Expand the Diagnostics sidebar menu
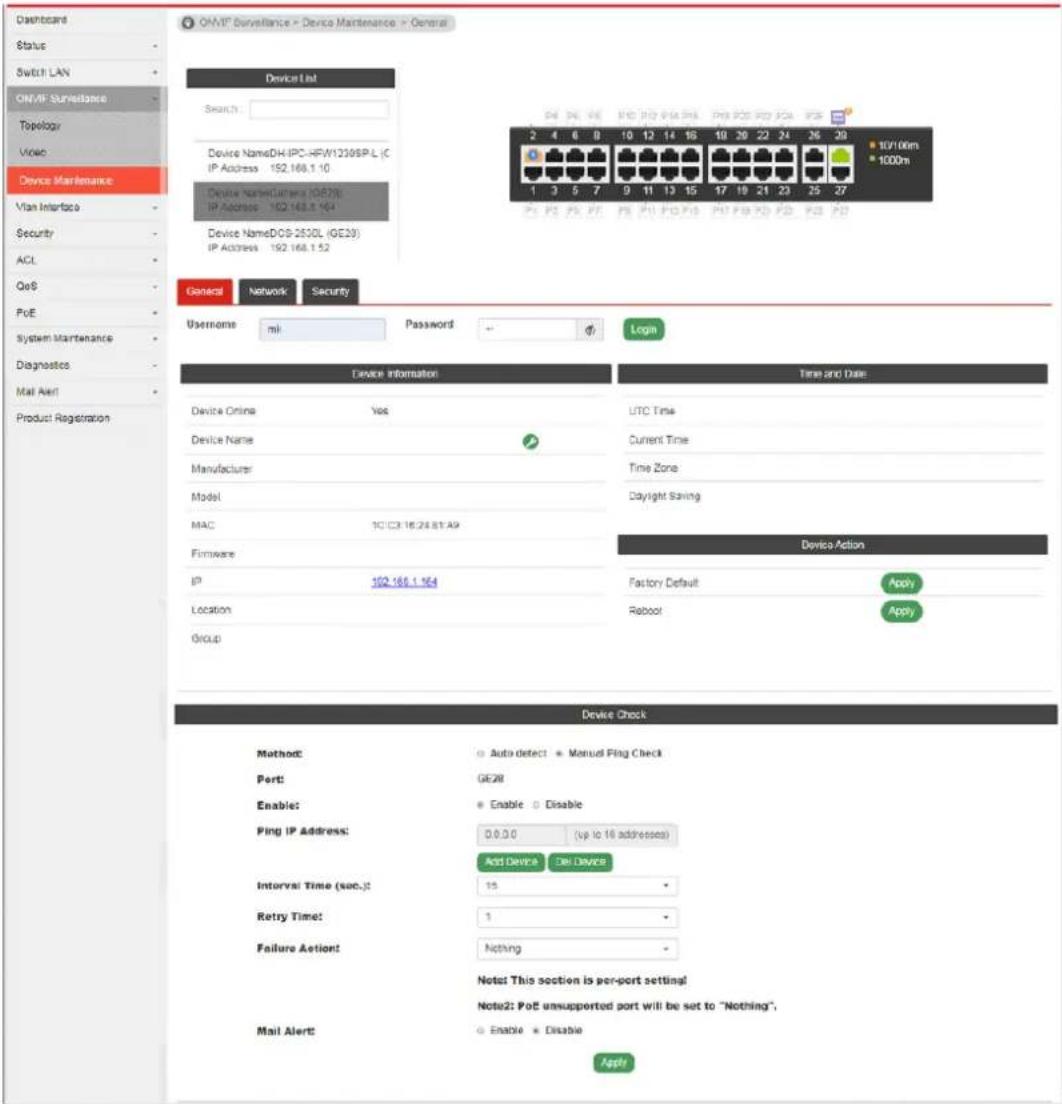Image resolution: width=1062 pixels, height=1104 pixels. (x=86, y=365)
